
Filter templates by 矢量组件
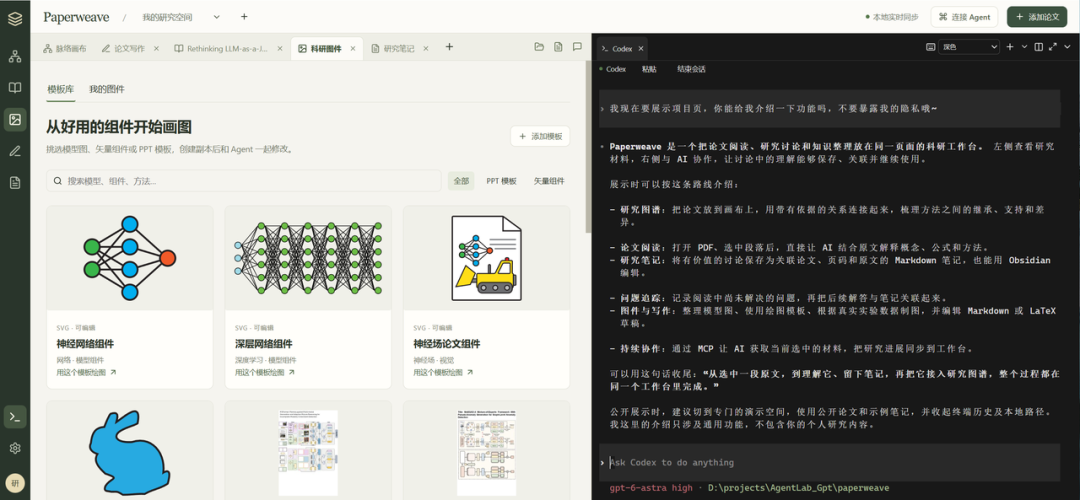coord(549,181)
